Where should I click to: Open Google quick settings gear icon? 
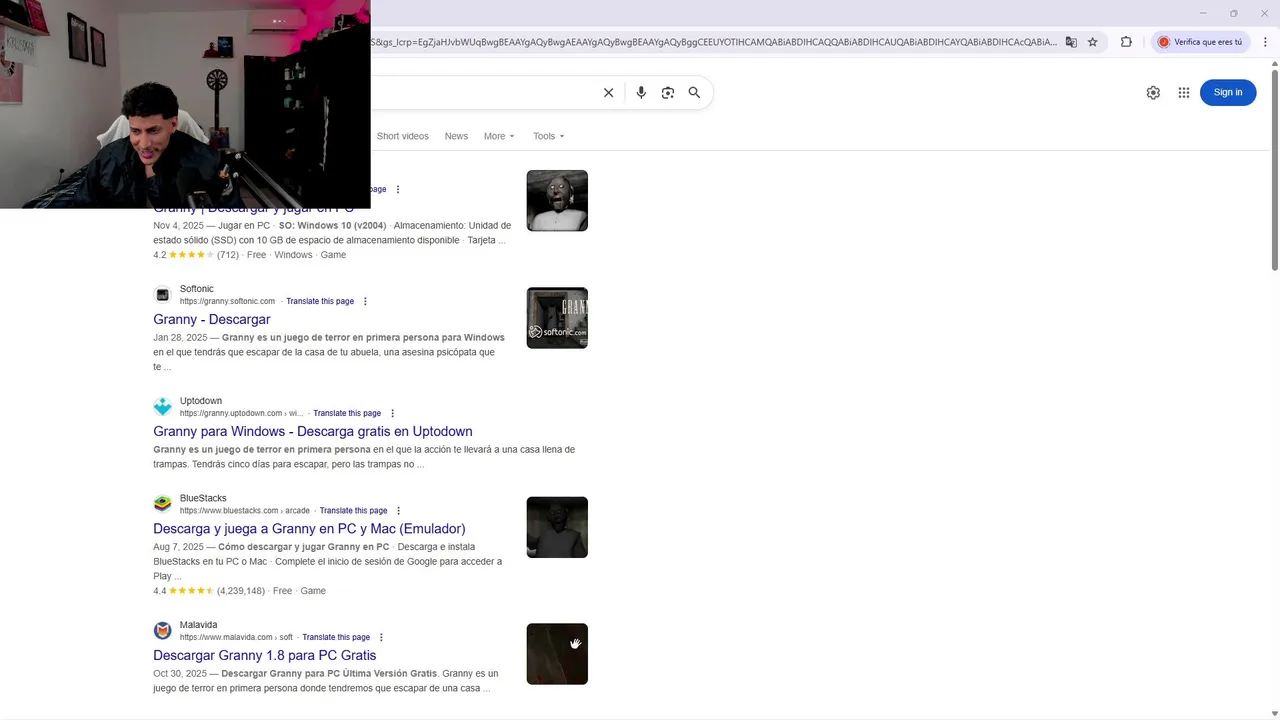(x=1153, y=92)
